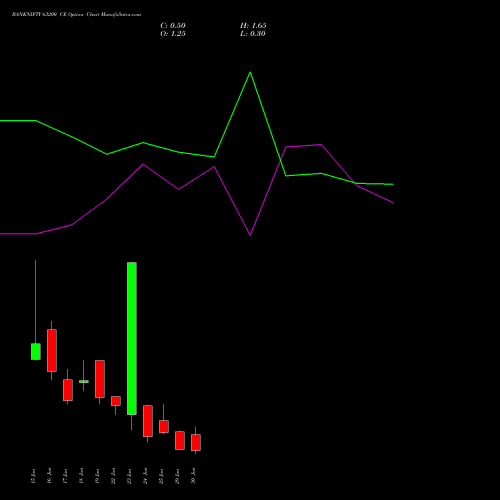500x500 pixels.
Task: Click the 15 date label on the x-axis
Action: [x=33, y=476]
